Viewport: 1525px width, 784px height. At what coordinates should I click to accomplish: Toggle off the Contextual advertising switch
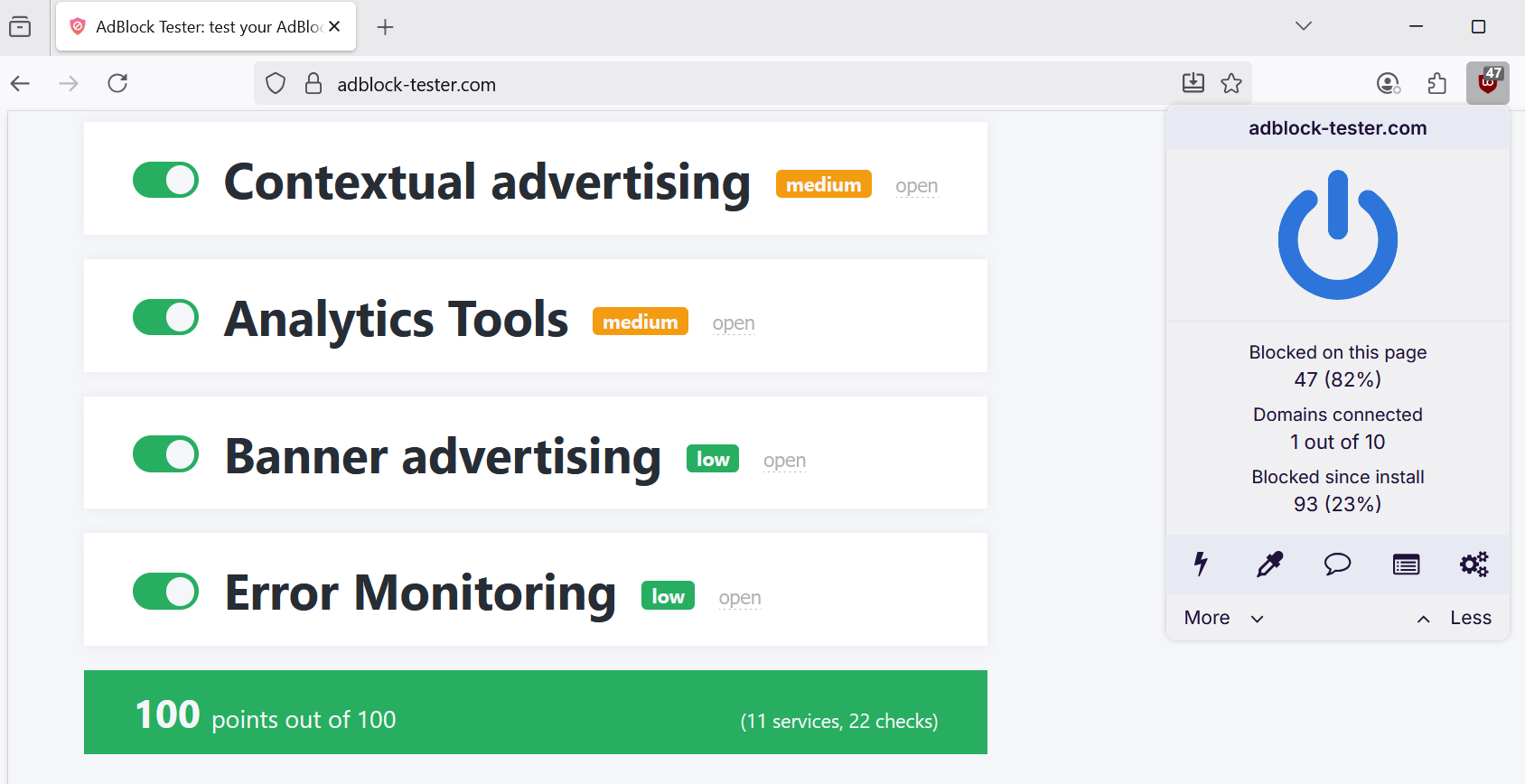[x=165, y=180]
